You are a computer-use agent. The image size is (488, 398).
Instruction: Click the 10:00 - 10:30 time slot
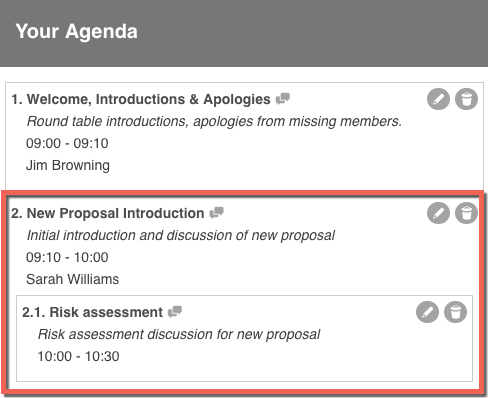(x=78, y=357)
